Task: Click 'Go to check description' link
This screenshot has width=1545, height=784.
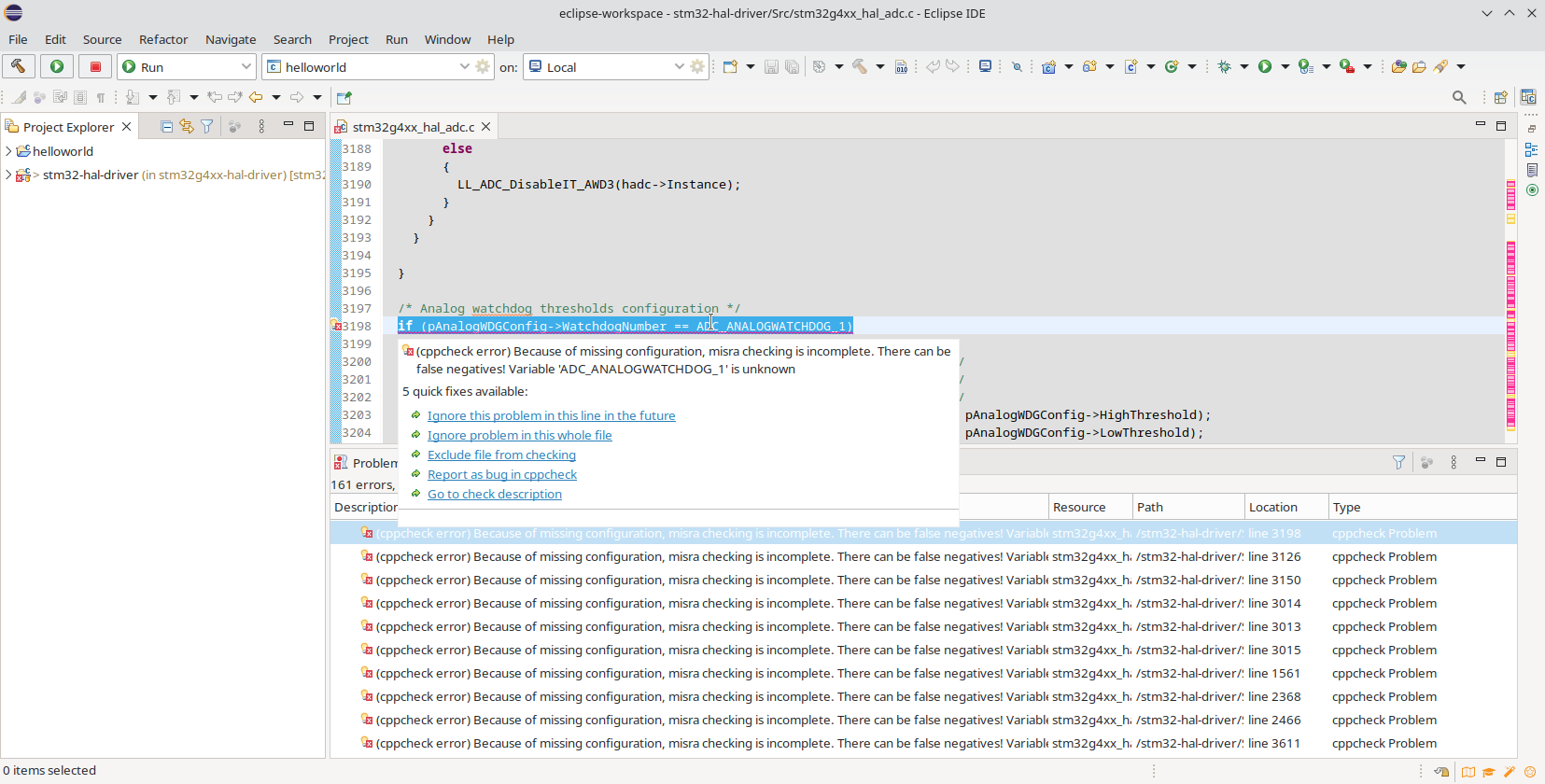Action: click(x=495, y=495)
